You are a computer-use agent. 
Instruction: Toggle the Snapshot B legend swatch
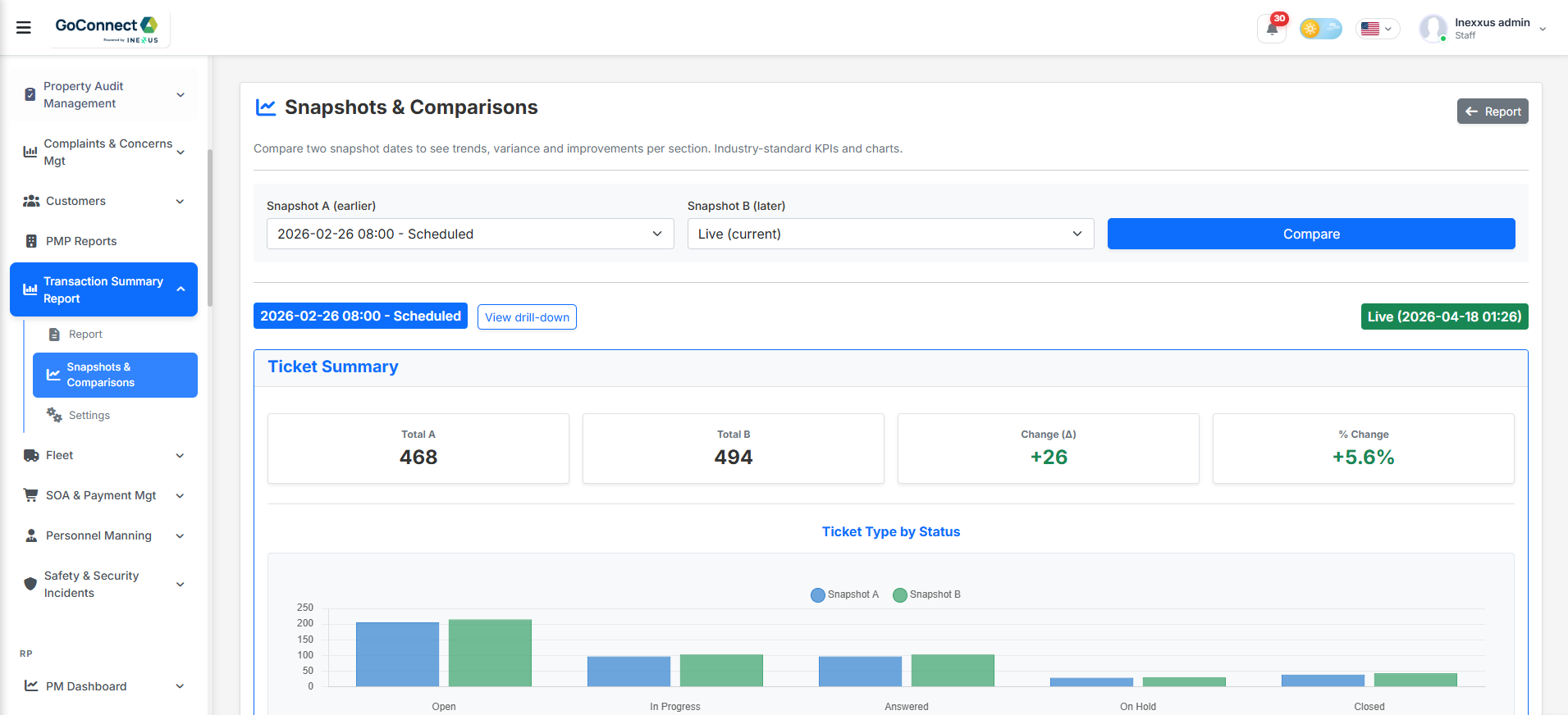900,594
